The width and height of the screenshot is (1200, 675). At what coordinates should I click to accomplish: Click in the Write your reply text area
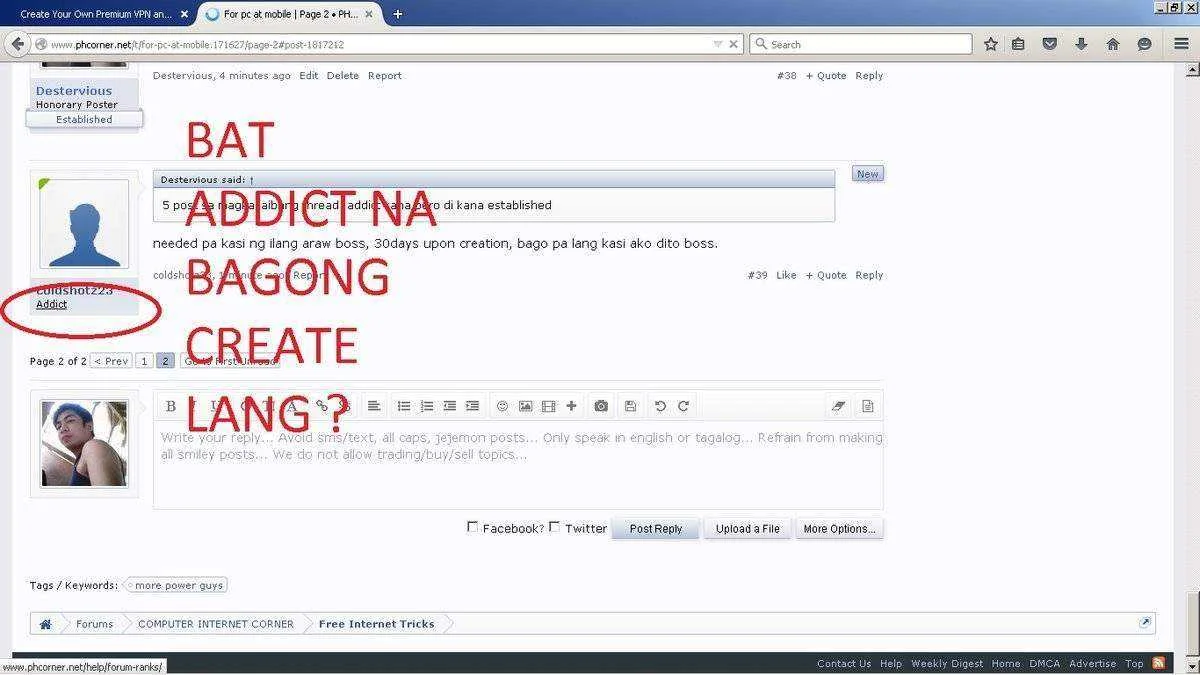[518, 465]
